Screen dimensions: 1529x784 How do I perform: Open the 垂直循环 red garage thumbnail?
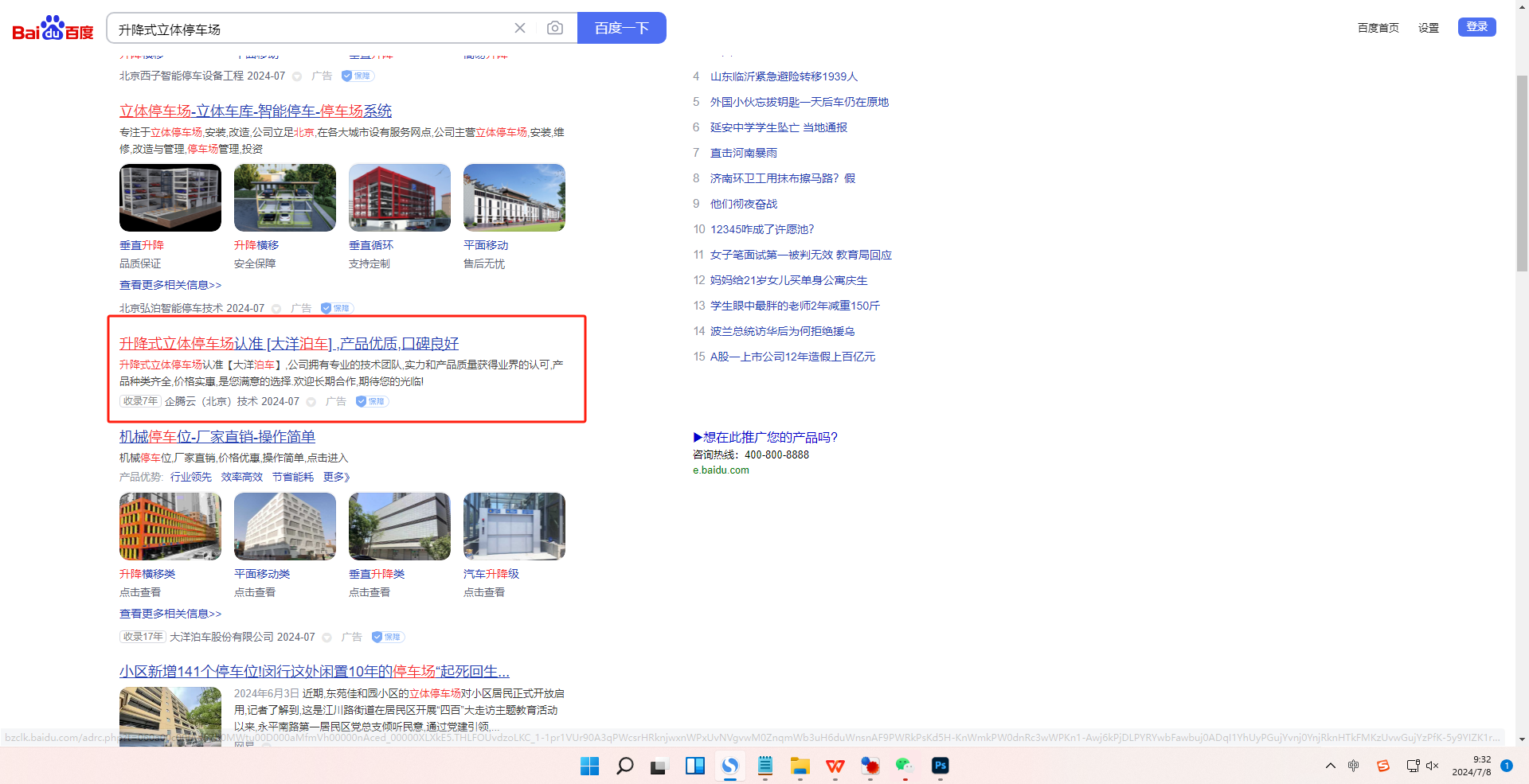point(400,197)
